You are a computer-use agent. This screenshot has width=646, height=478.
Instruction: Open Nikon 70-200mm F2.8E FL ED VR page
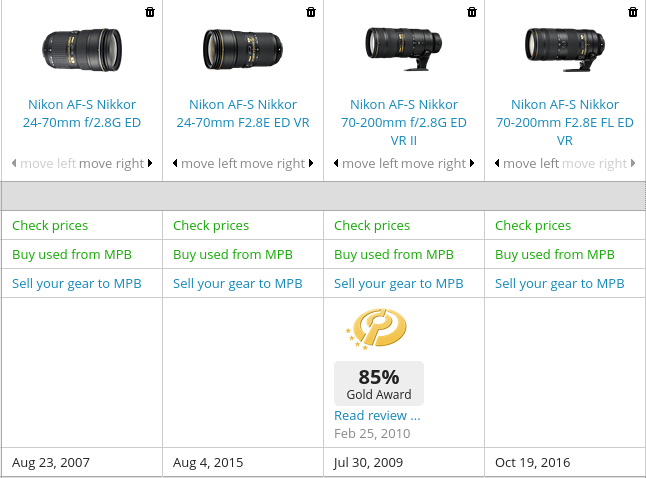tap(565, 122)
